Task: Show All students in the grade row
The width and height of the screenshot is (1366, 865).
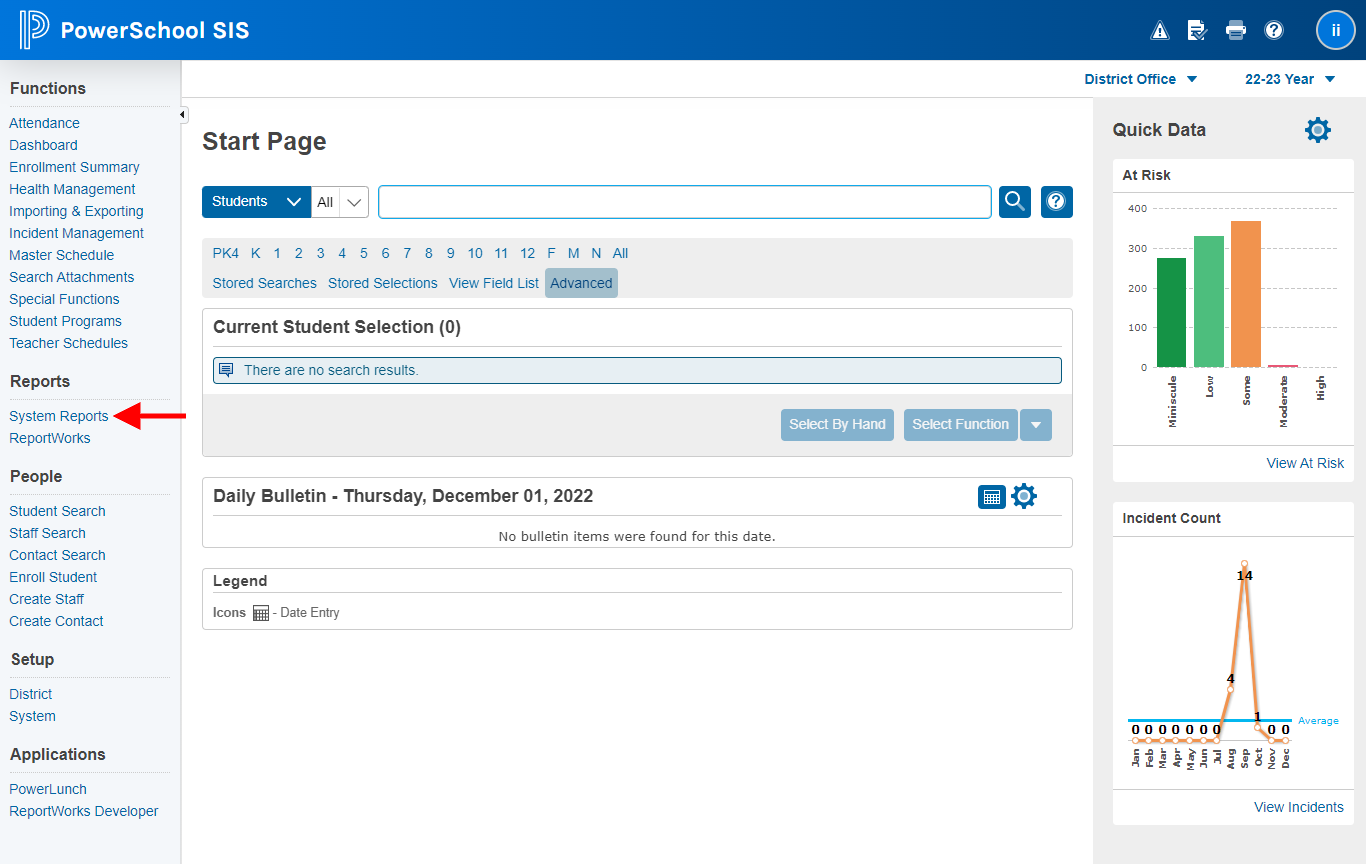Action: point(621,253)
